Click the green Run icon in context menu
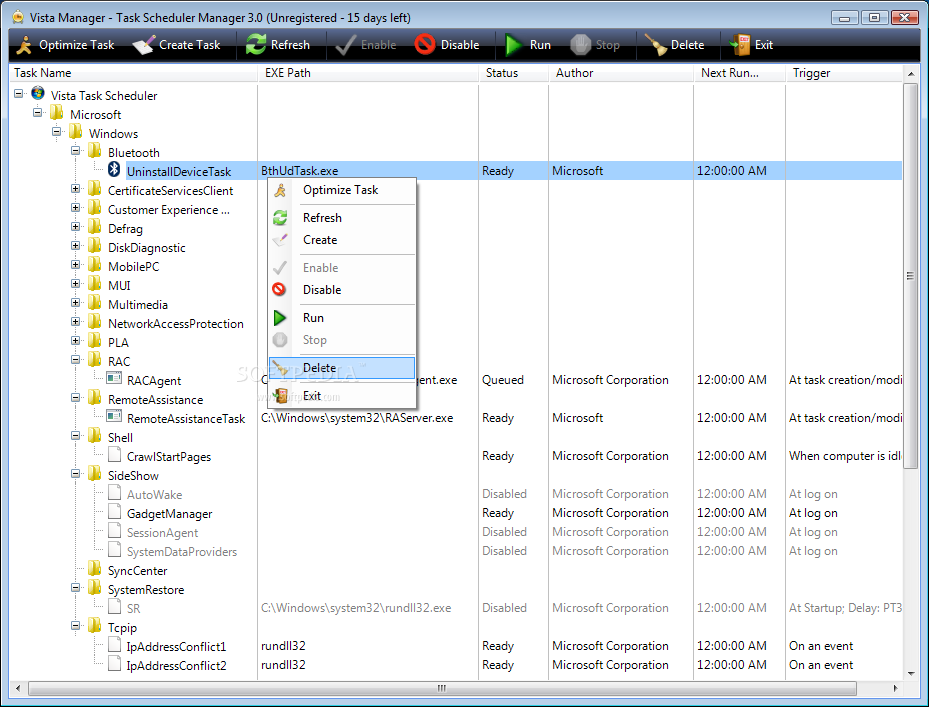 [x=280, y=318]
